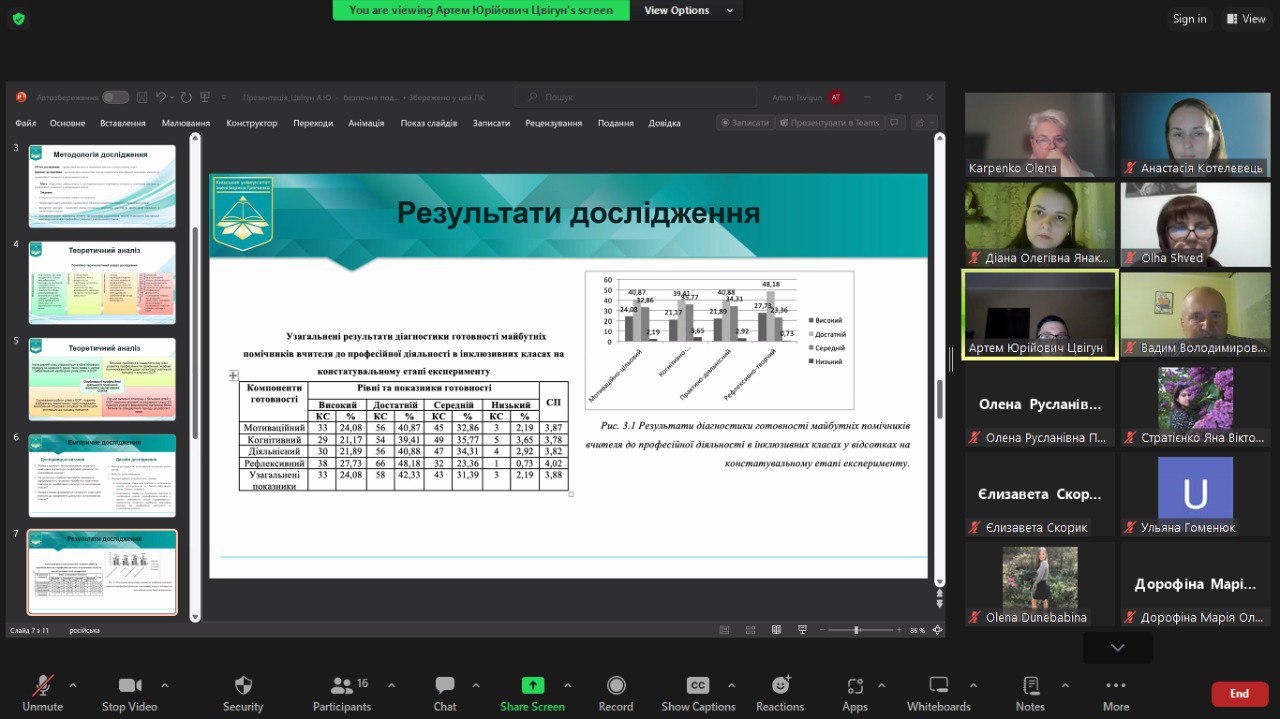Click the table move handle on slide

(x=234, y=376)
